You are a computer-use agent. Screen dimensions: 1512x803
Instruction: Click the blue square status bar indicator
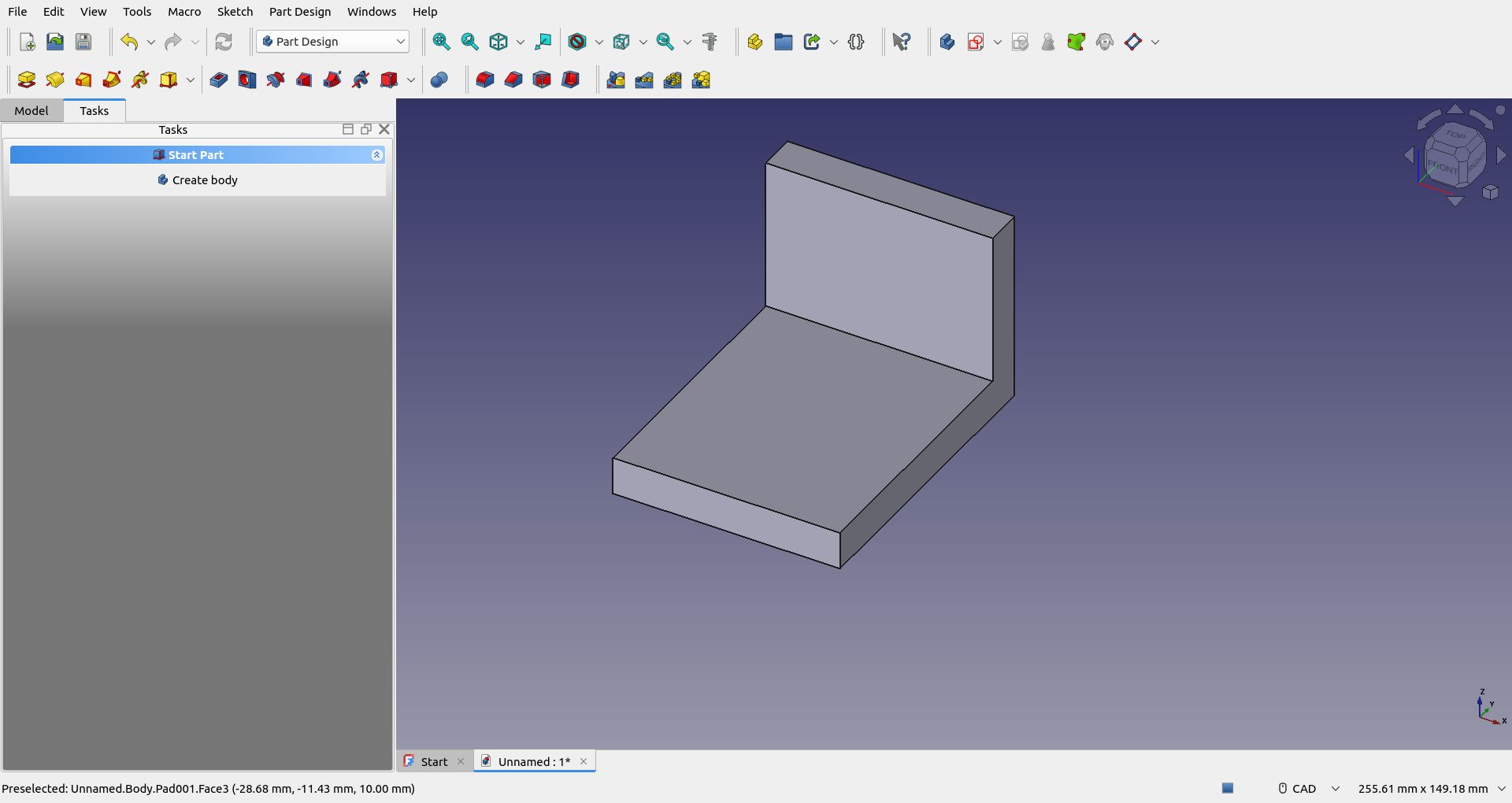click(1227, 788)
